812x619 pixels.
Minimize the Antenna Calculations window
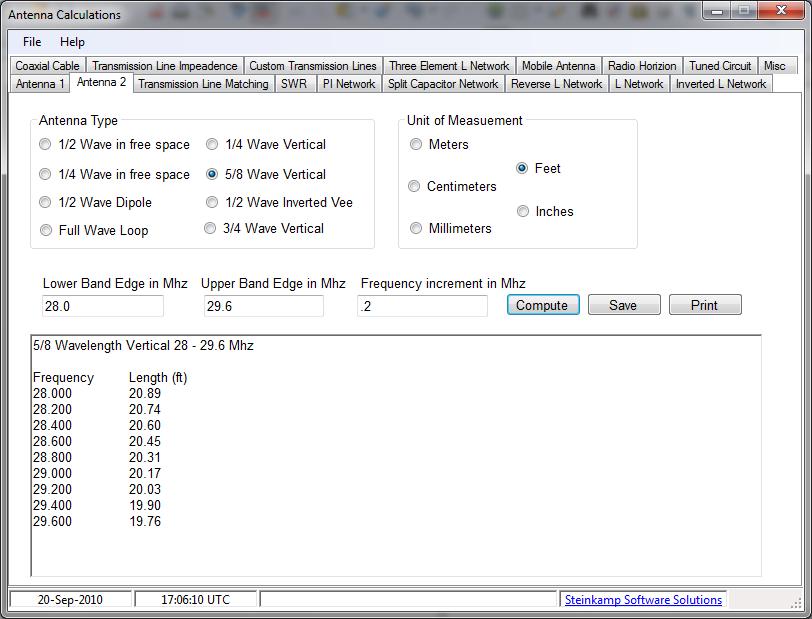(717, 11)
